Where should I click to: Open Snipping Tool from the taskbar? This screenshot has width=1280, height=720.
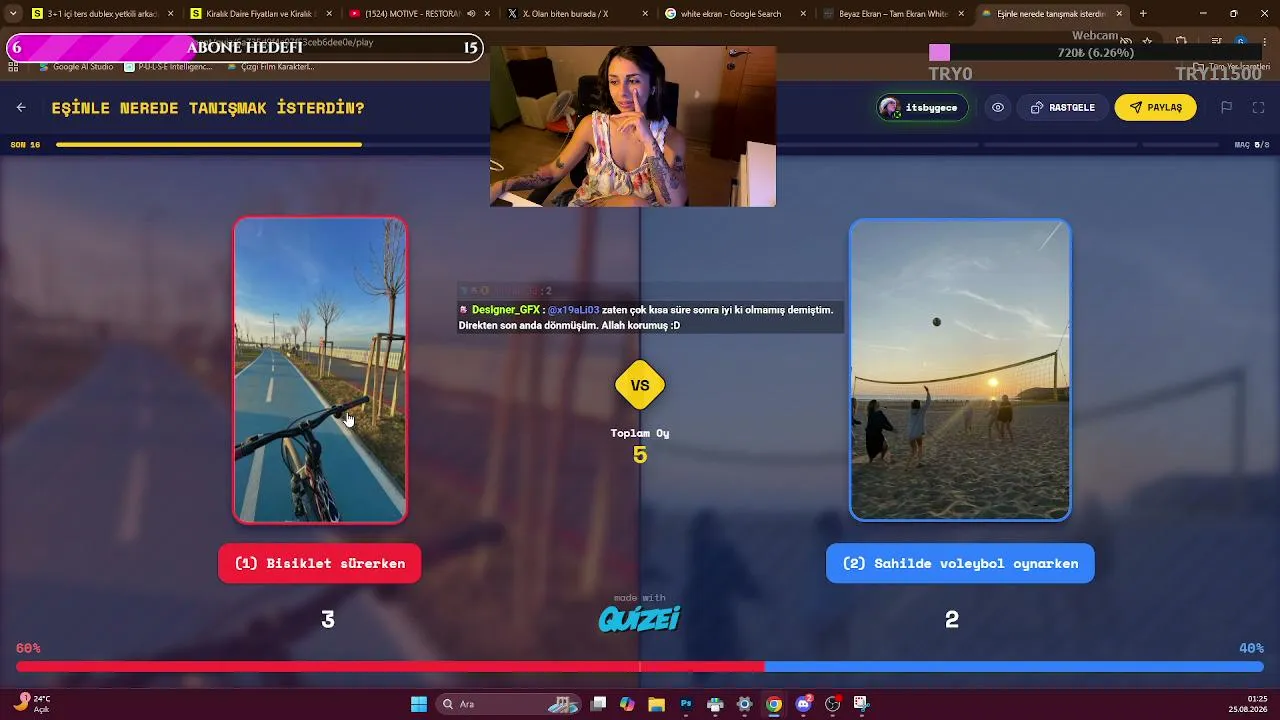(861, 704)
